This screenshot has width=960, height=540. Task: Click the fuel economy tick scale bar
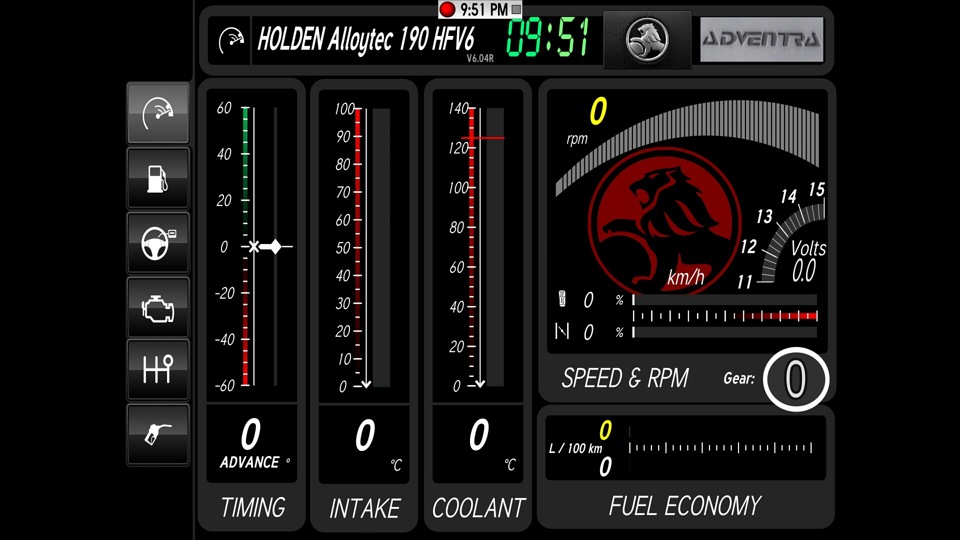point(721,448)
